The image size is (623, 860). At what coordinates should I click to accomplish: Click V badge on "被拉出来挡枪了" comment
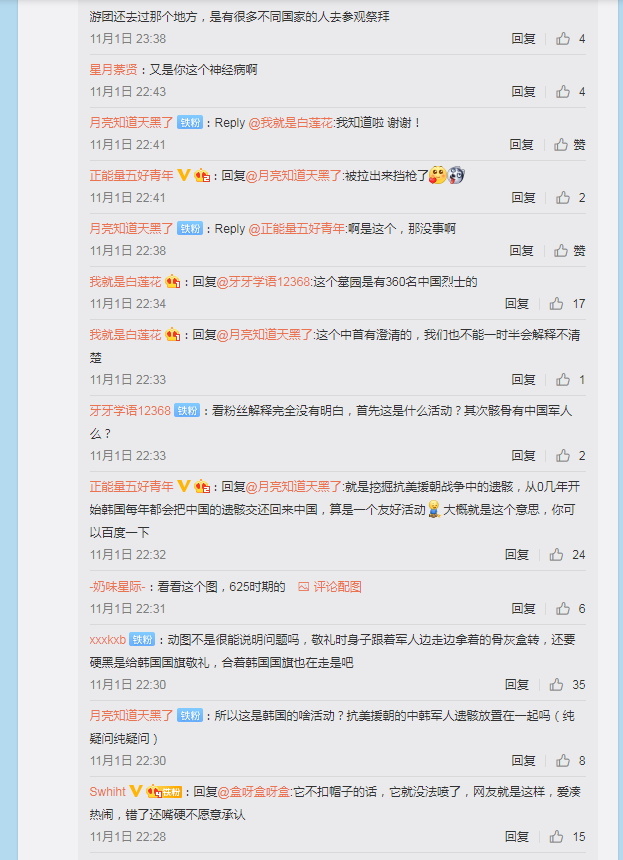(184, 176)
